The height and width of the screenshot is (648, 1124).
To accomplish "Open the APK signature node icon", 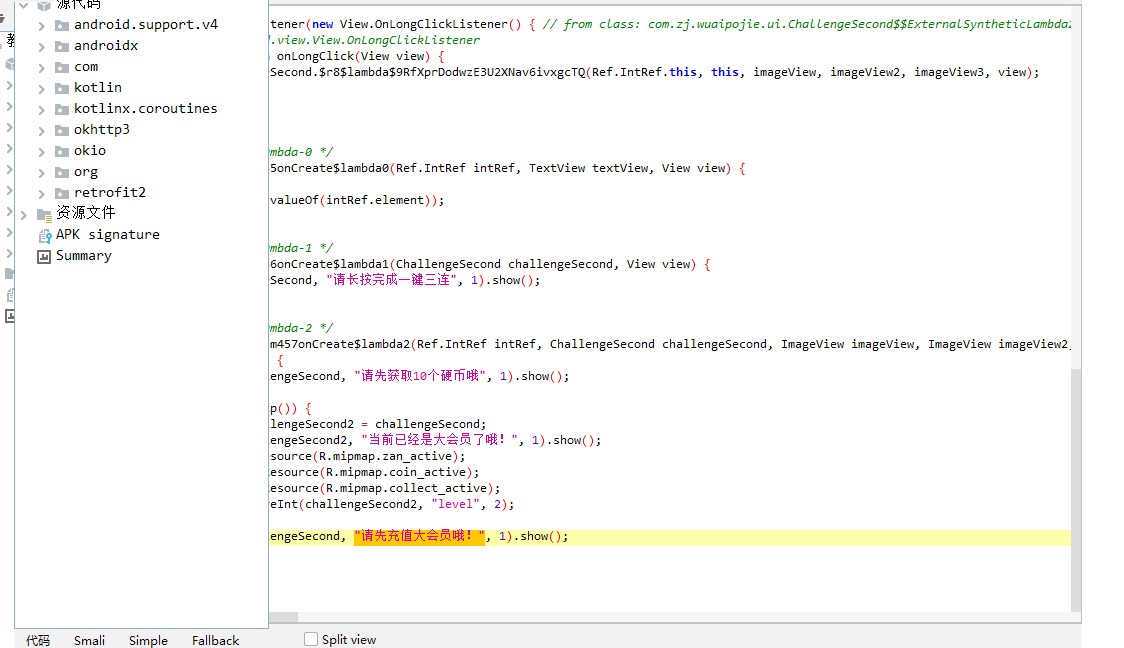I will coord(44,235).
